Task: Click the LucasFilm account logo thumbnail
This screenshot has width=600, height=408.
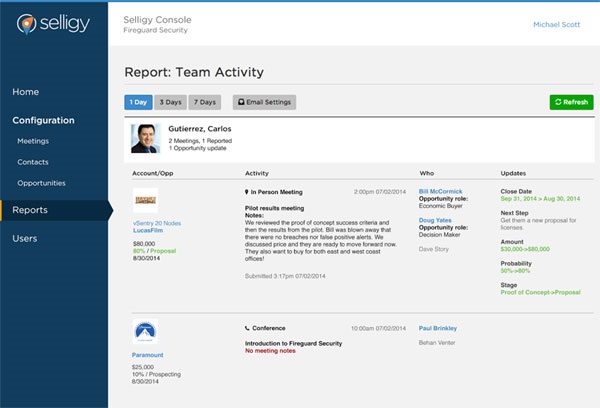Action: pyautogui.click(x=145, y=200)
